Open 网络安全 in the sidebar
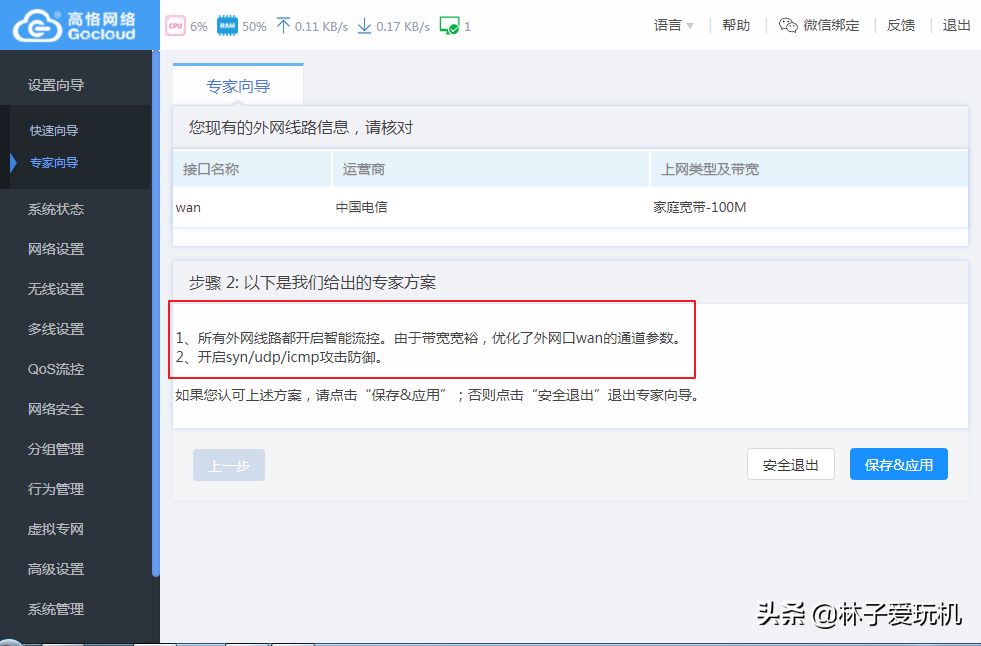 56,409
